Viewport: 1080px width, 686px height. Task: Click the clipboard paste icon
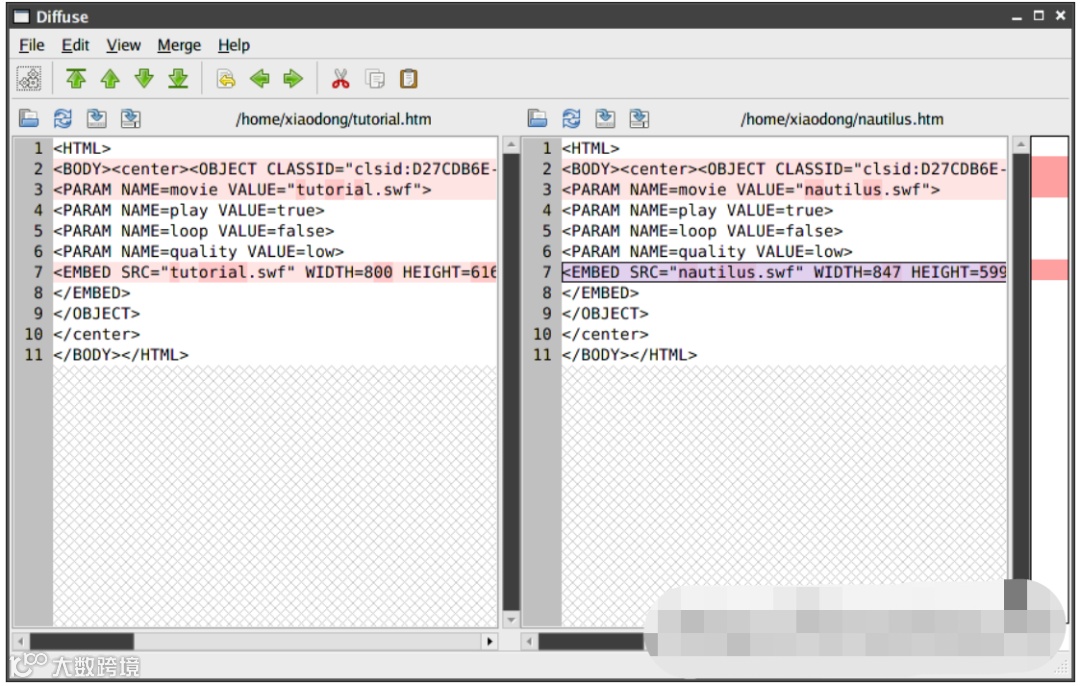[x=408, y=79]
